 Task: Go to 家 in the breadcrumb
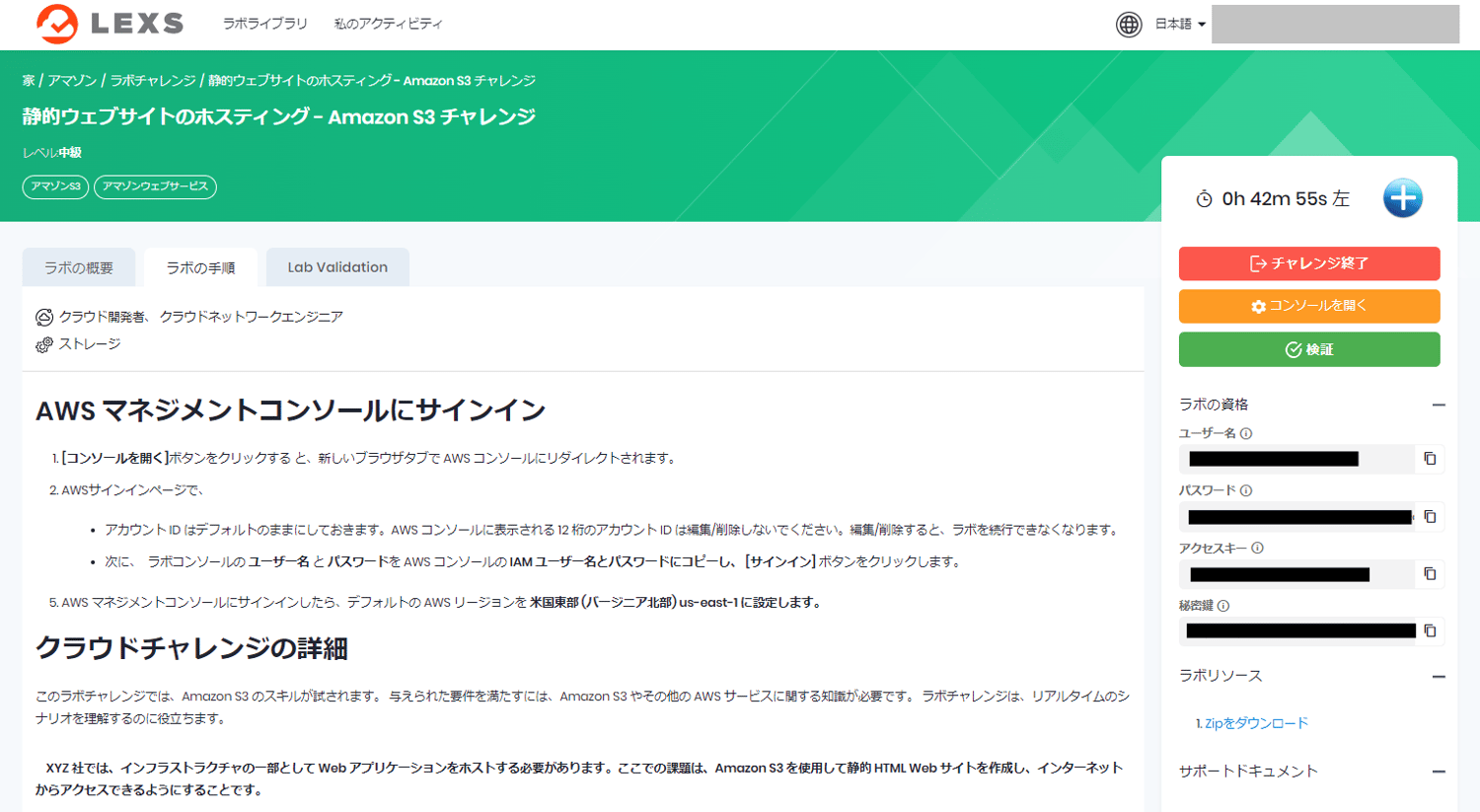29,81
